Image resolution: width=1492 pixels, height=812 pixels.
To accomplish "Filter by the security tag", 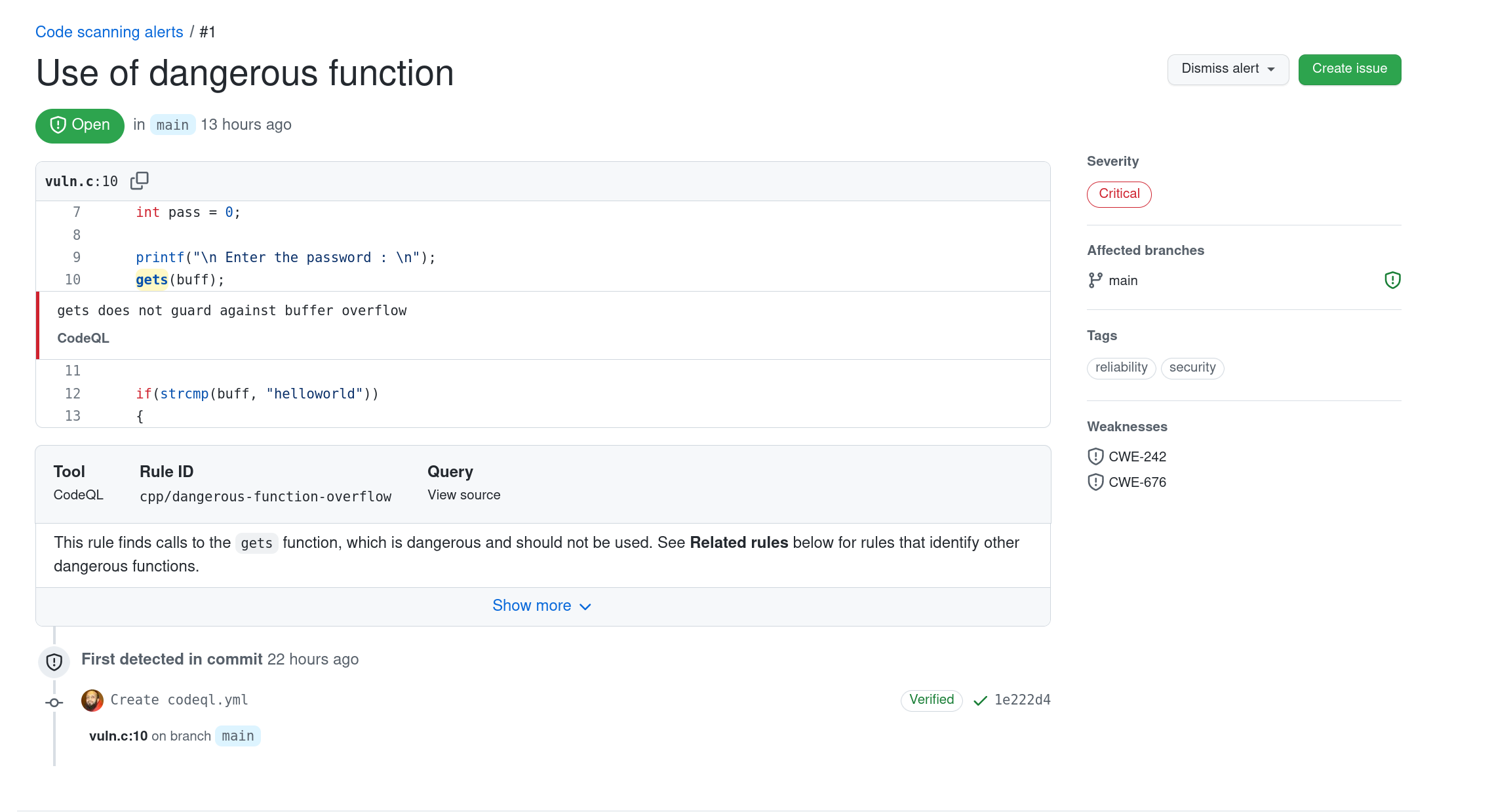I will (x=1192, y=368).
